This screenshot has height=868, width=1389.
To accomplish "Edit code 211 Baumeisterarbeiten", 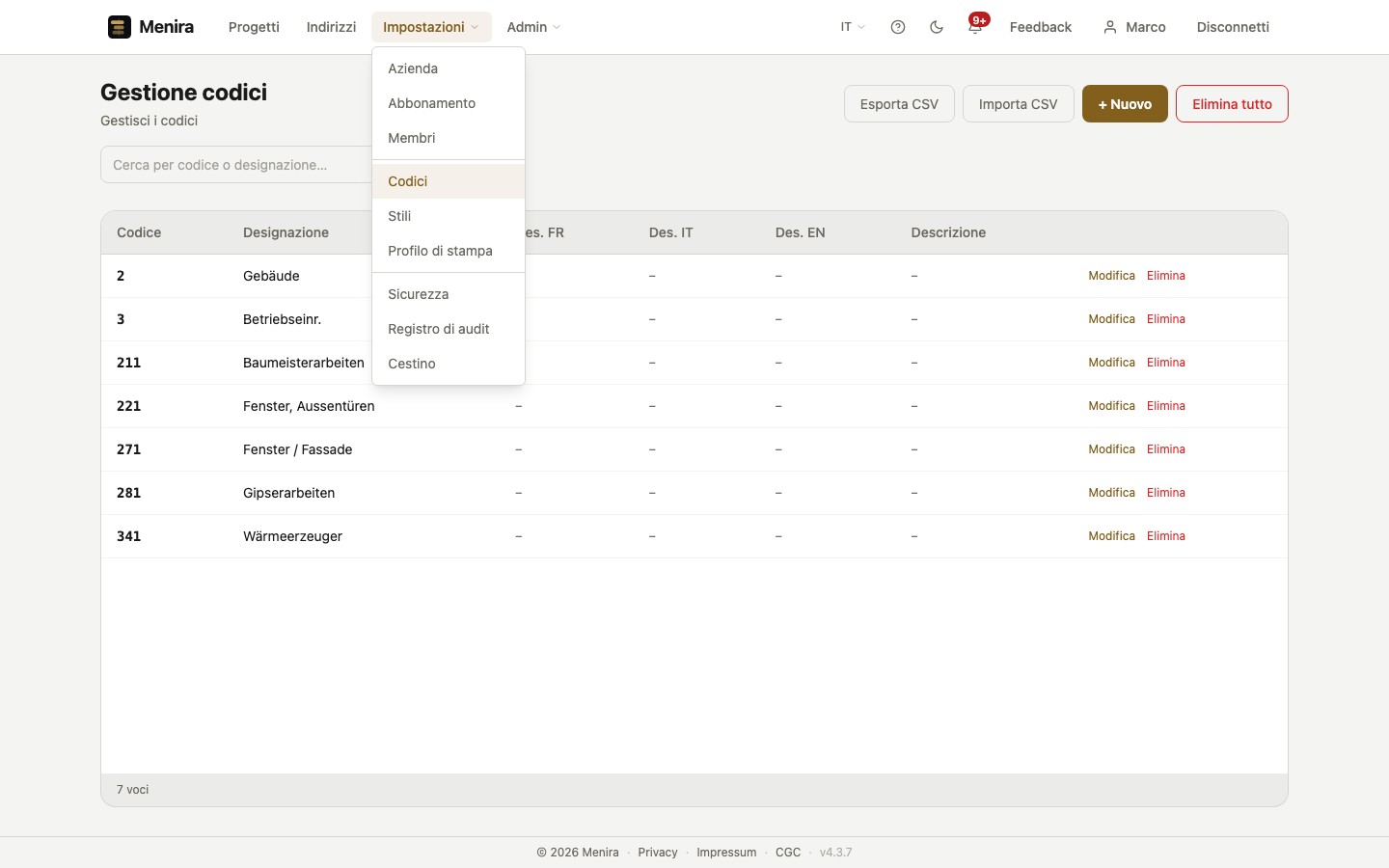I will [x=1111, y=363].
